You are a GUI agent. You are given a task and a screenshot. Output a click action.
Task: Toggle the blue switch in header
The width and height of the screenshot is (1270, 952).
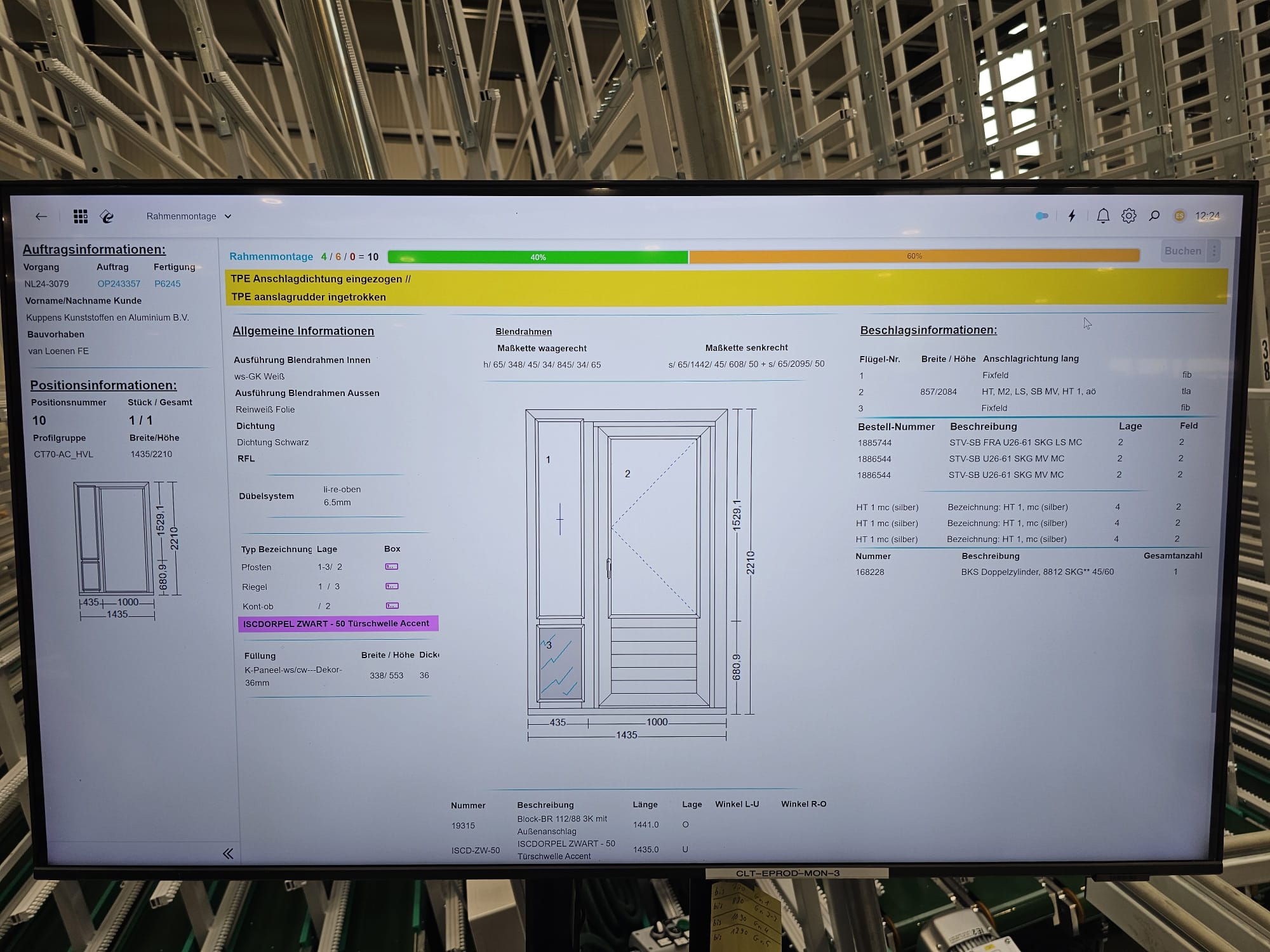1042,216
